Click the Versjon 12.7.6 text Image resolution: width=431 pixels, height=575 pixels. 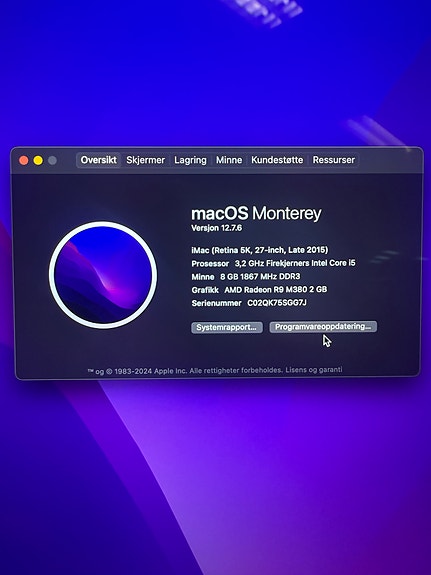coord(216,228)
